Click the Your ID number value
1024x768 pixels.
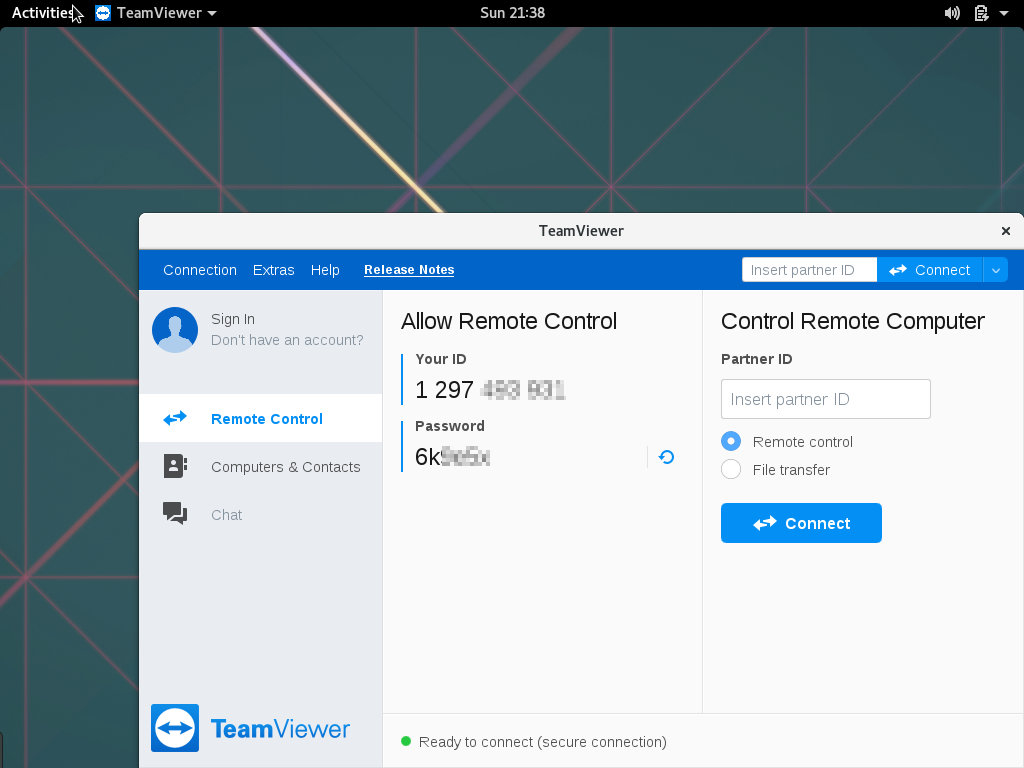point(490,390)
